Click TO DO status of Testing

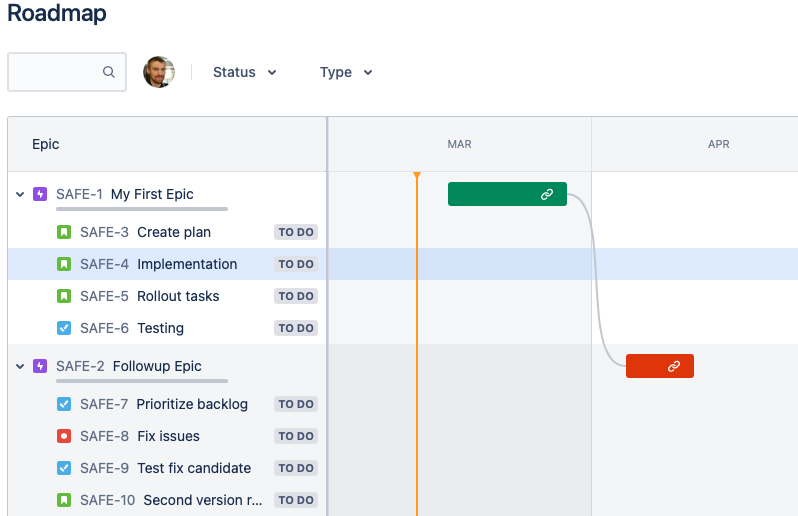(x=296, y=328)
